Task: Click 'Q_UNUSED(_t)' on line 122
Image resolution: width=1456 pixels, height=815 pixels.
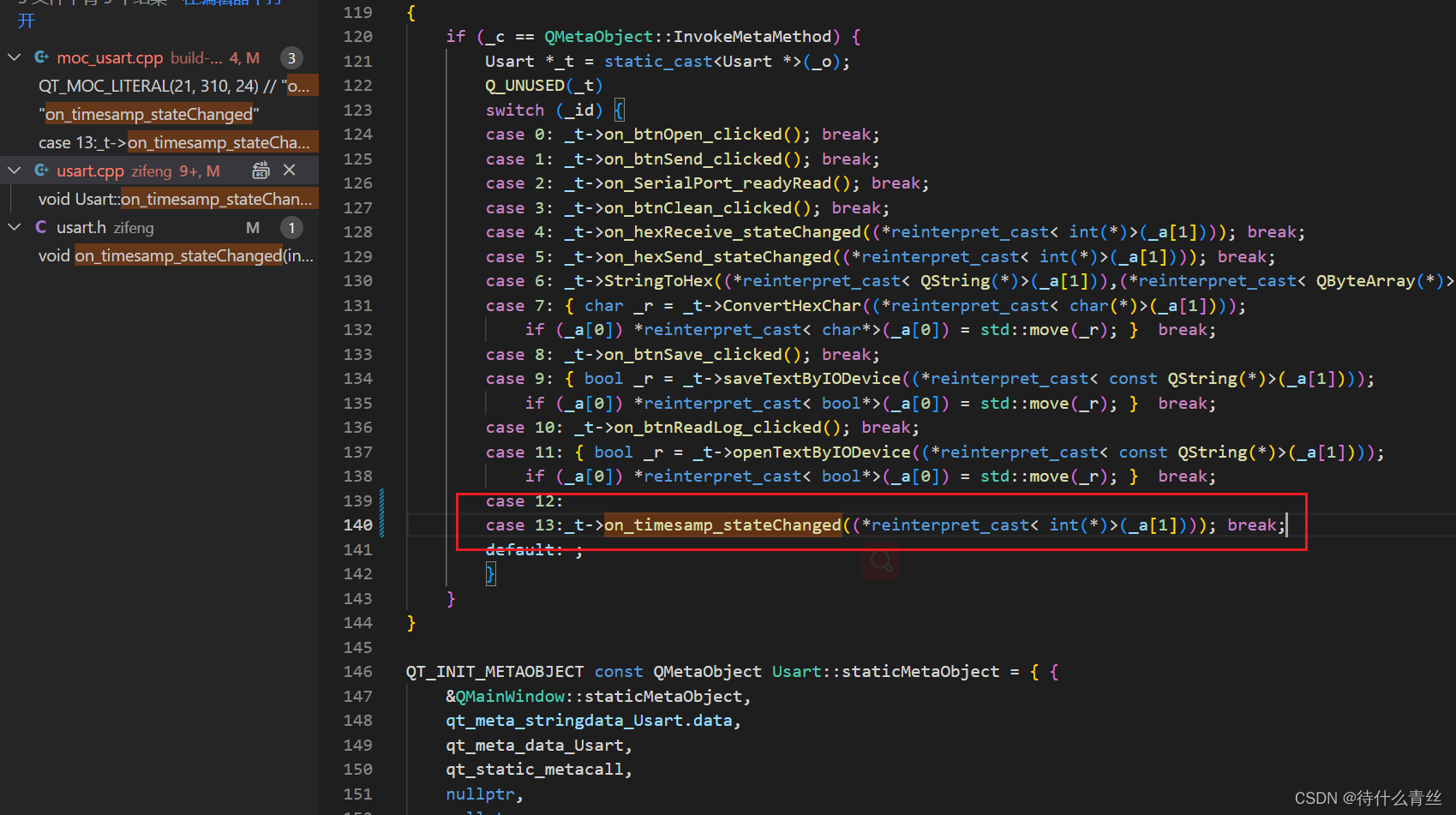Action: point(544,85)
